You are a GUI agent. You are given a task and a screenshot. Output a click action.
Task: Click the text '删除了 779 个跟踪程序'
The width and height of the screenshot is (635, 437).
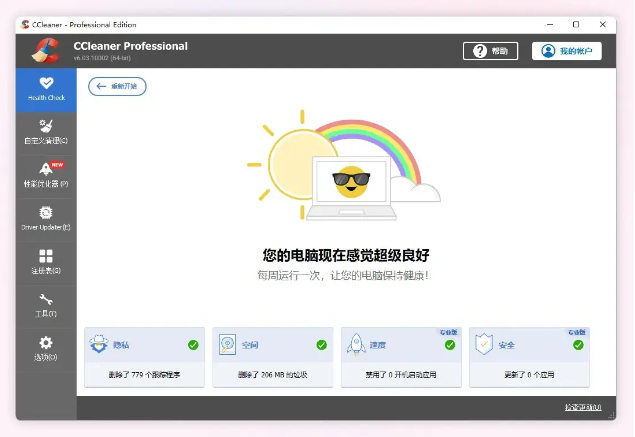[144, 375]
